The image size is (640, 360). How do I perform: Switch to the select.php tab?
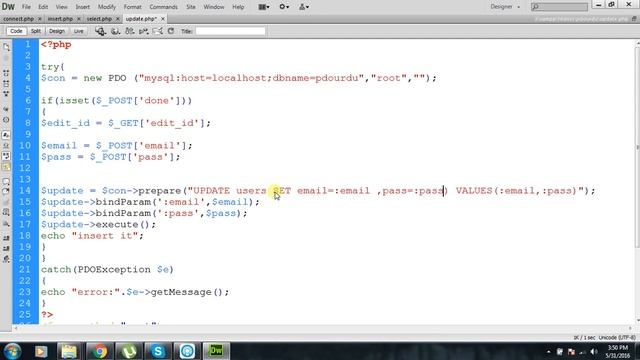[99, 19]
